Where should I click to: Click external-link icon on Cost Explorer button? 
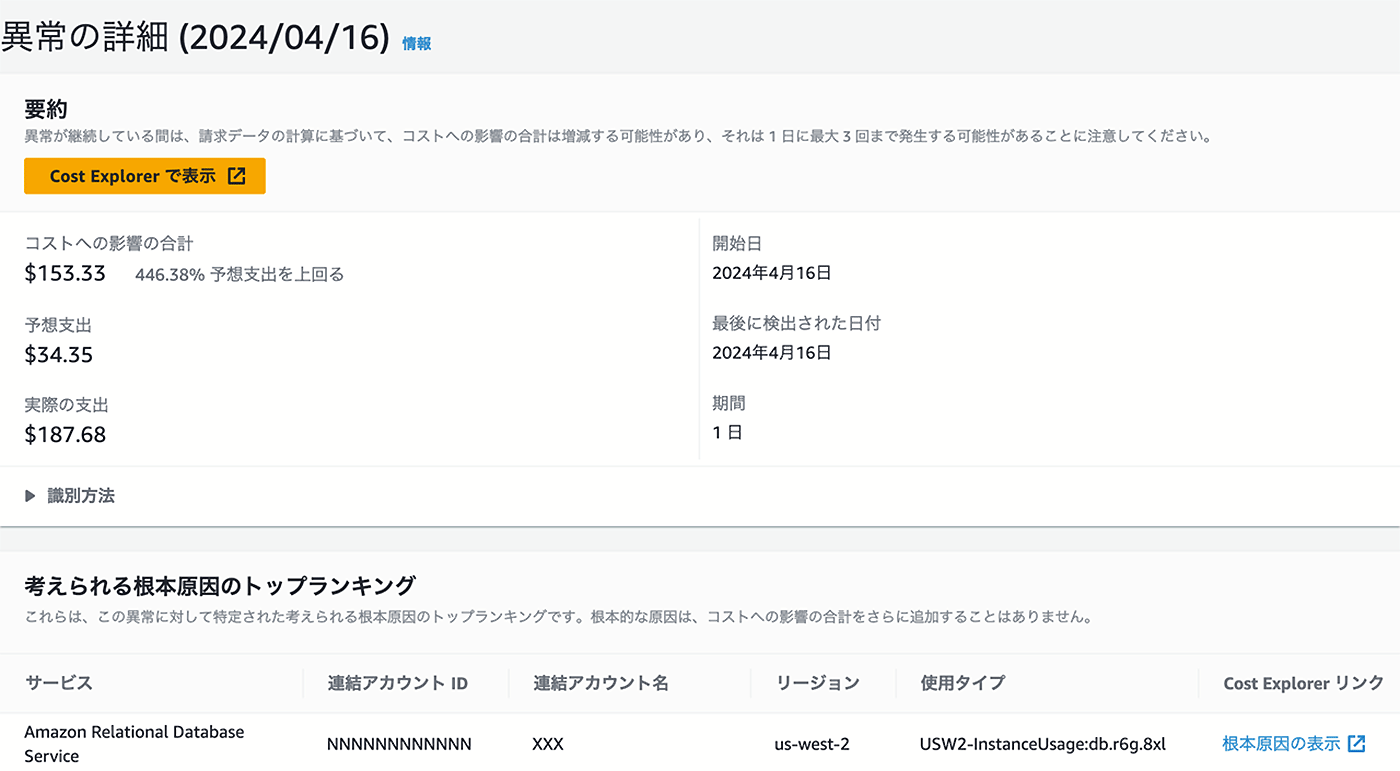coord(237,176)
